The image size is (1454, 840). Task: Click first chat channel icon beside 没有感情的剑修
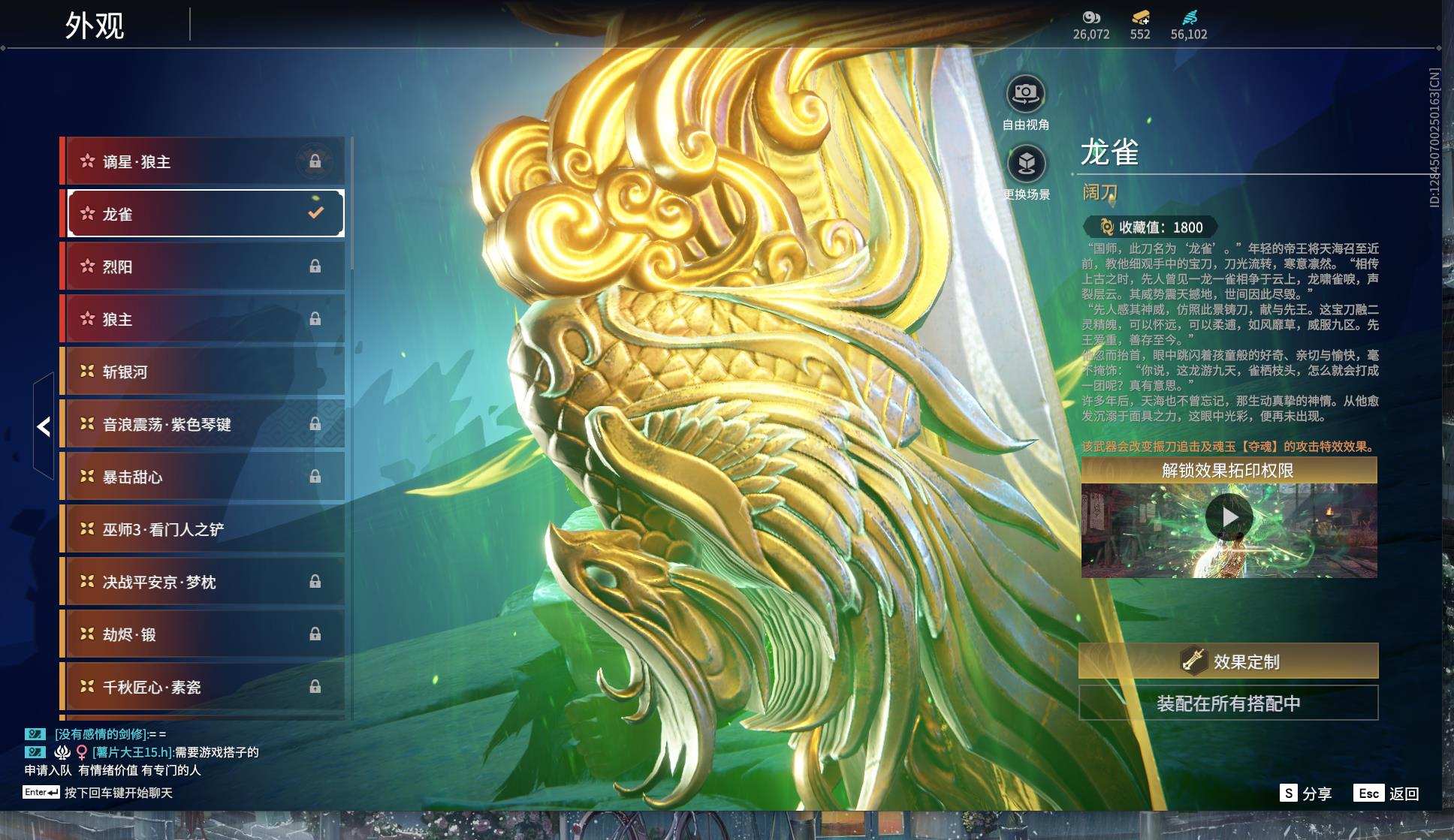click(35, 733)
